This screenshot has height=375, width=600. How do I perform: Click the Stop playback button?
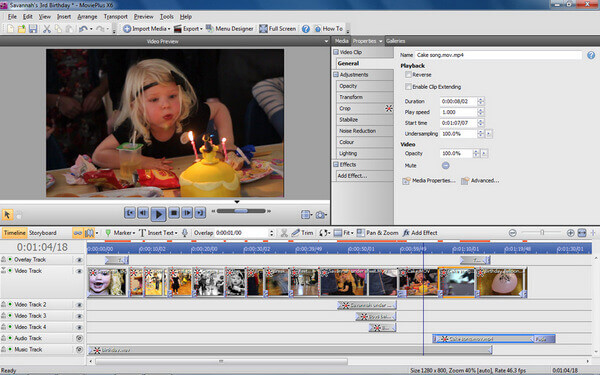click(x=174, y=213)
